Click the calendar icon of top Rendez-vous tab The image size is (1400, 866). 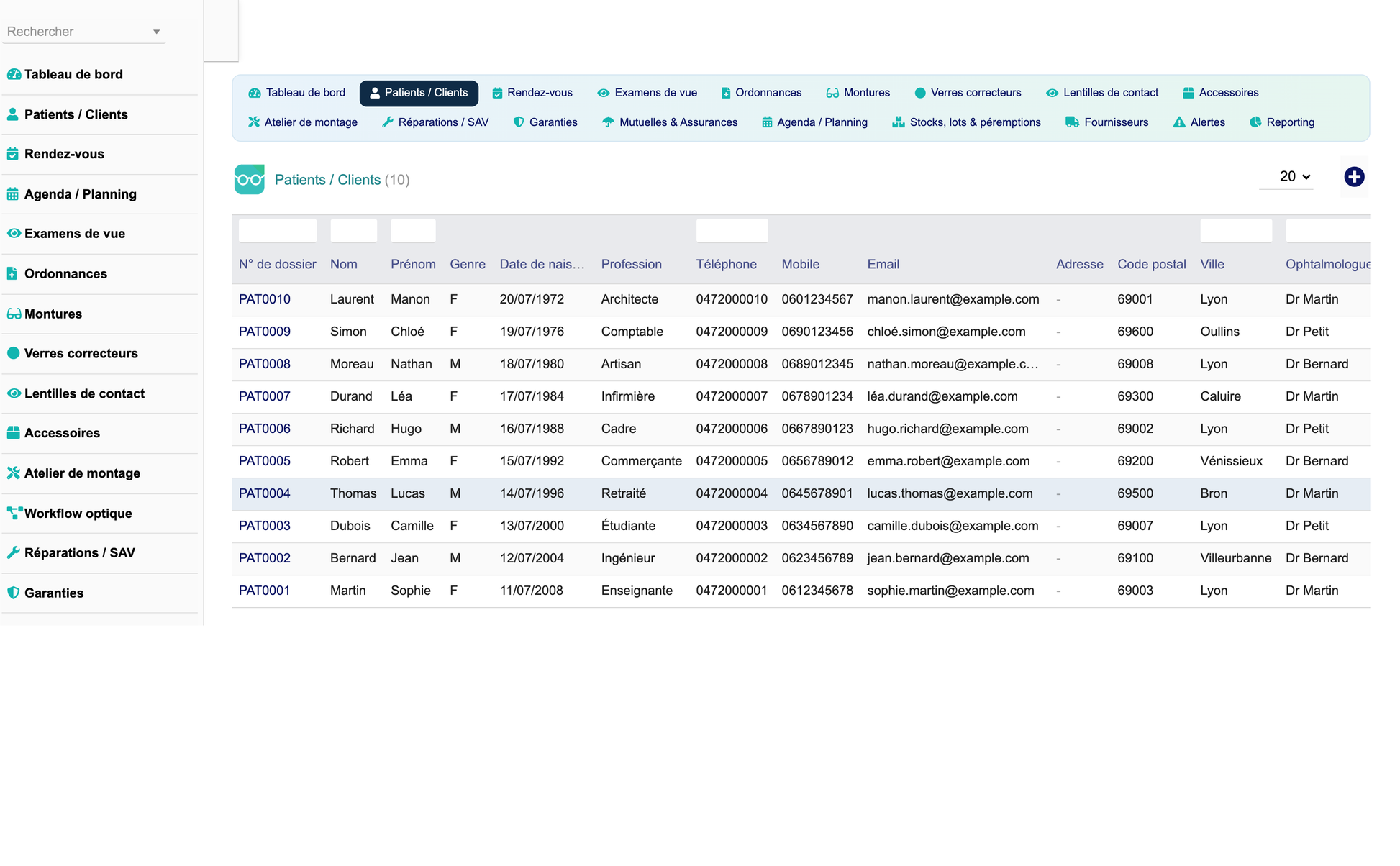pyautogui.click(x=497, y=93)
